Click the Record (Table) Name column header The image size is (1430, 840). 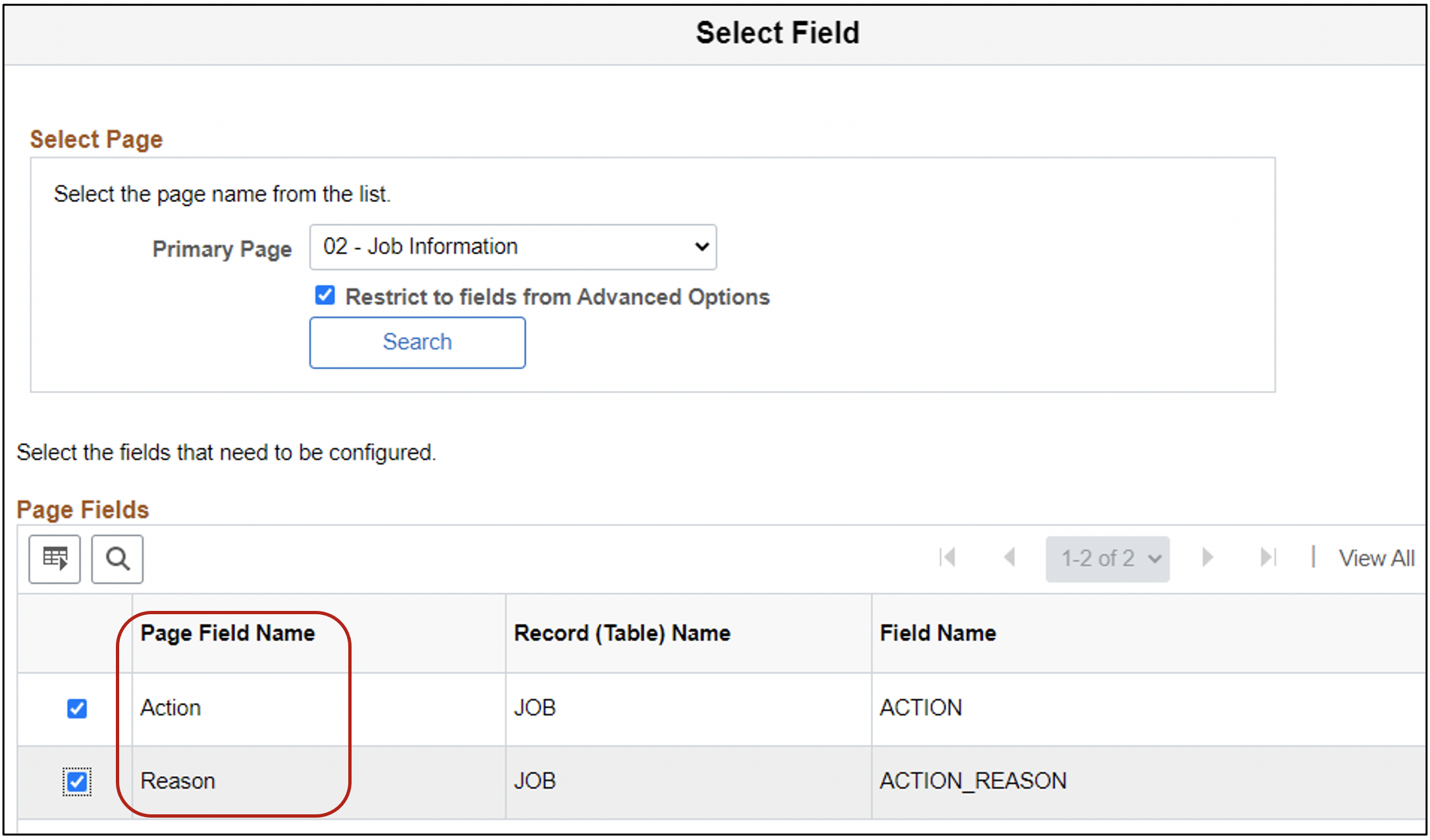point(622,633)
